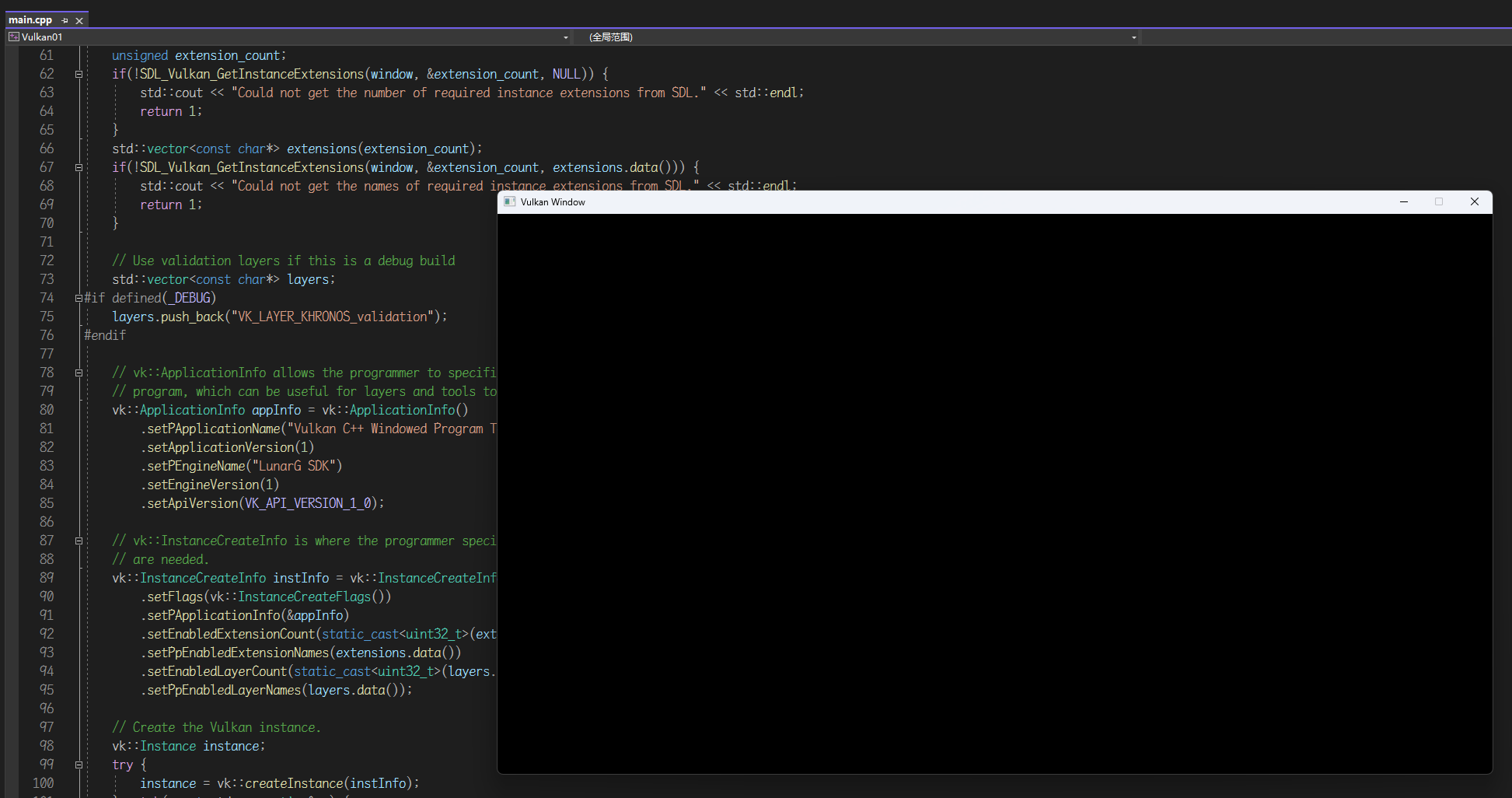Close the main.cpp tab
1512x798 pixels.
pyautogui.click(x=79, y=21)
